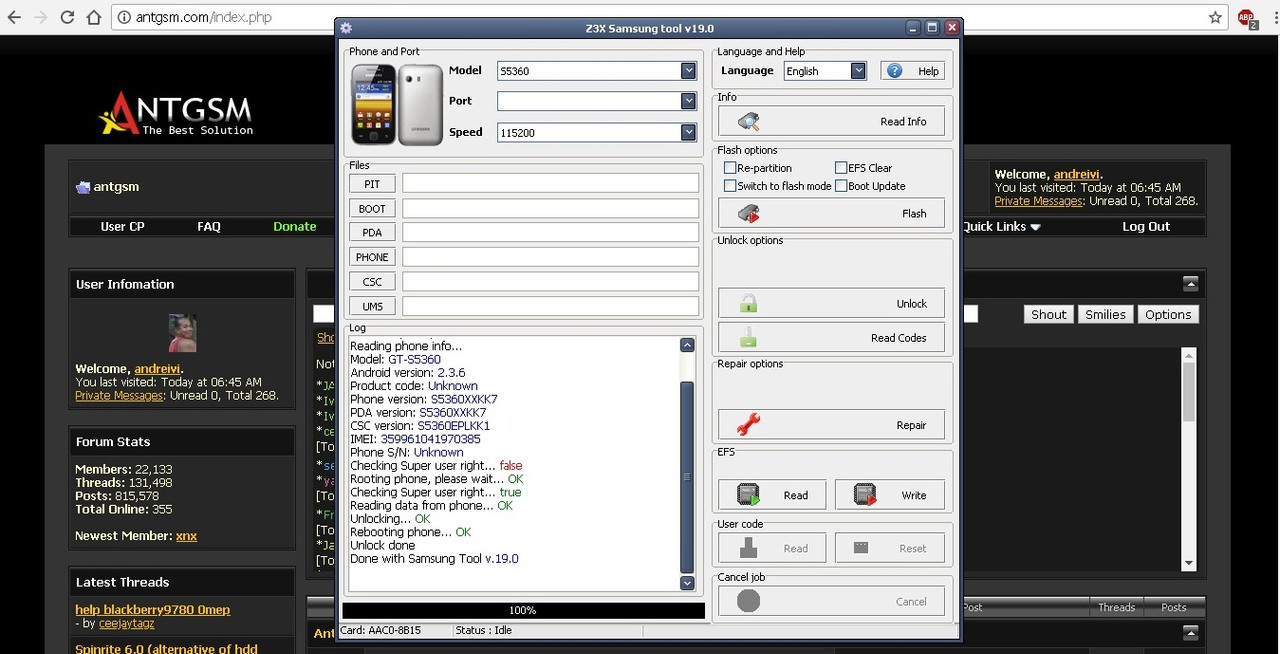1280x654 pixels.
Task: Click the Unlock padlock button
Action: (831, 304)
